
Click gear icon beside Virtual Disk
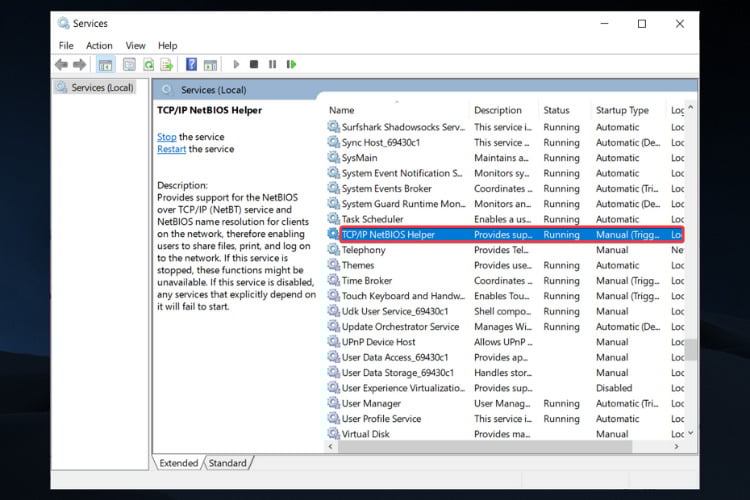[333, 433]
